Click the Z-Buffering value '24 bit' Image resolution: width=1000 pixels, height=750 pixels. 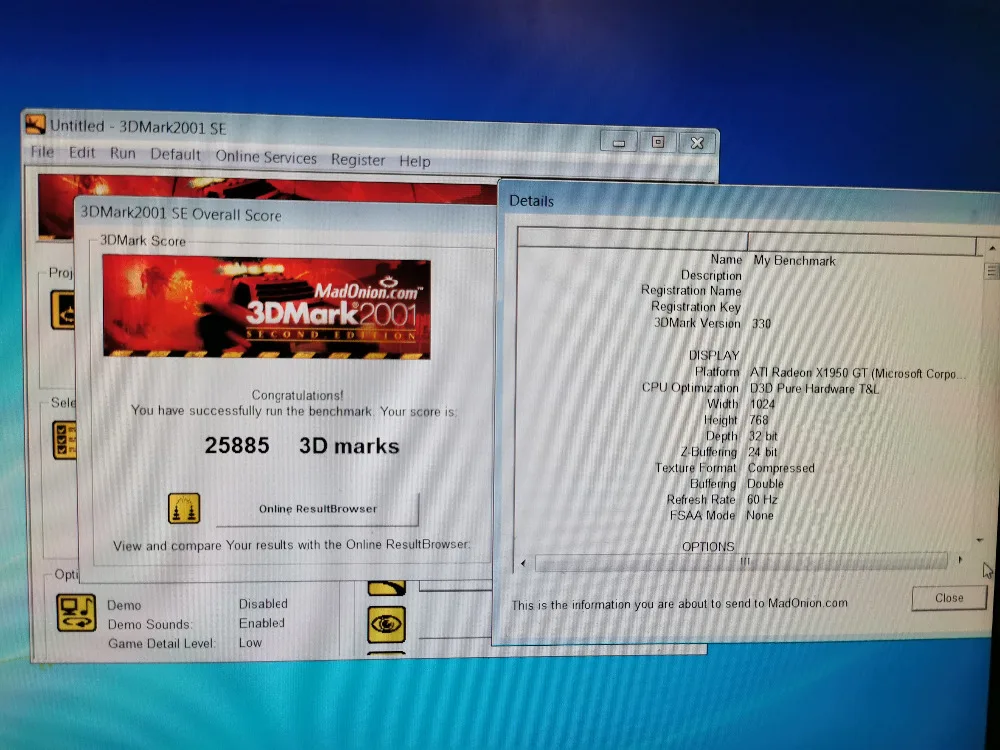click(762, 452)
